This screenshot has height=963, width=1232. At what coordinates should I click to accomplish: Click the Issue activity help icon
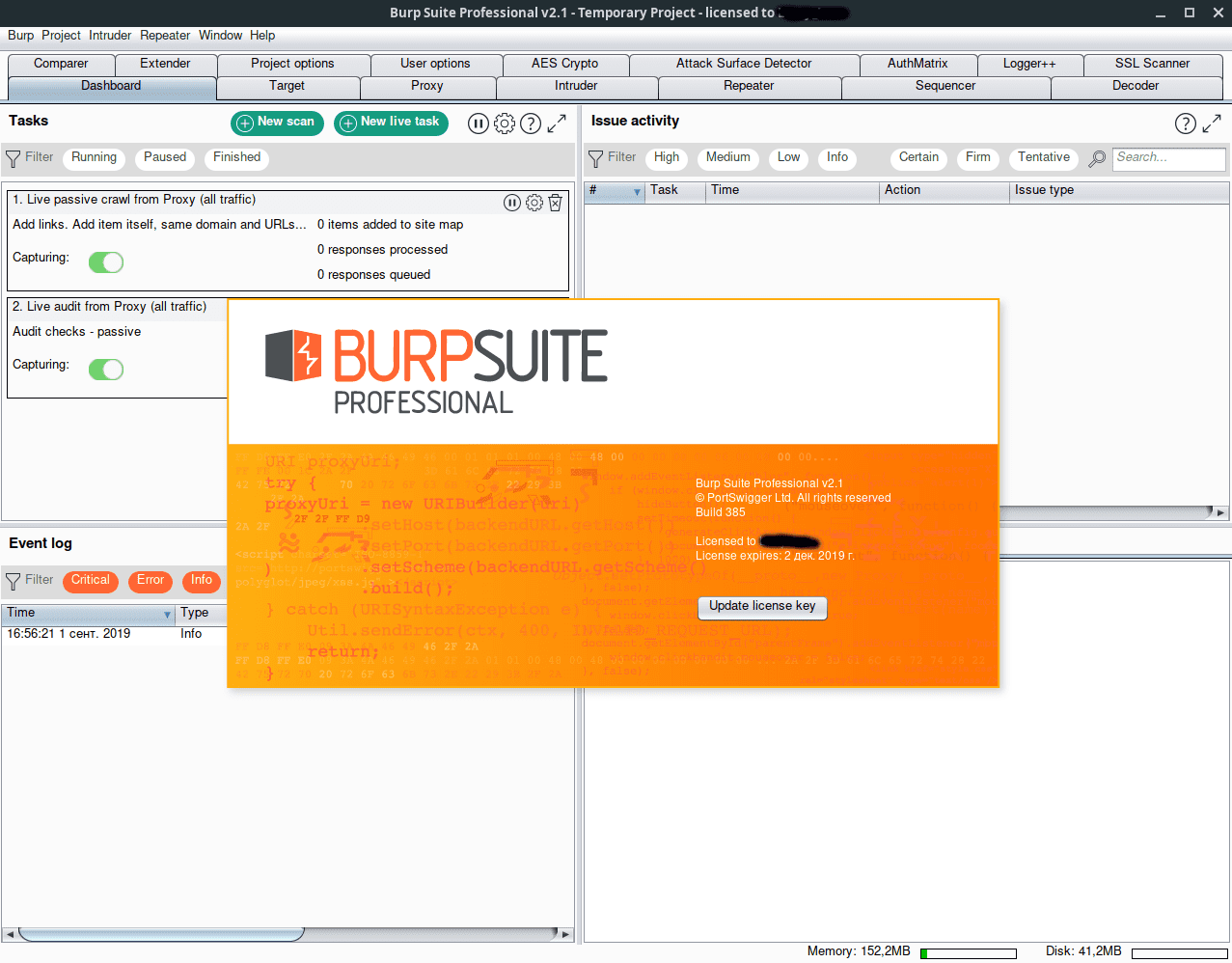pos(1185,124)
